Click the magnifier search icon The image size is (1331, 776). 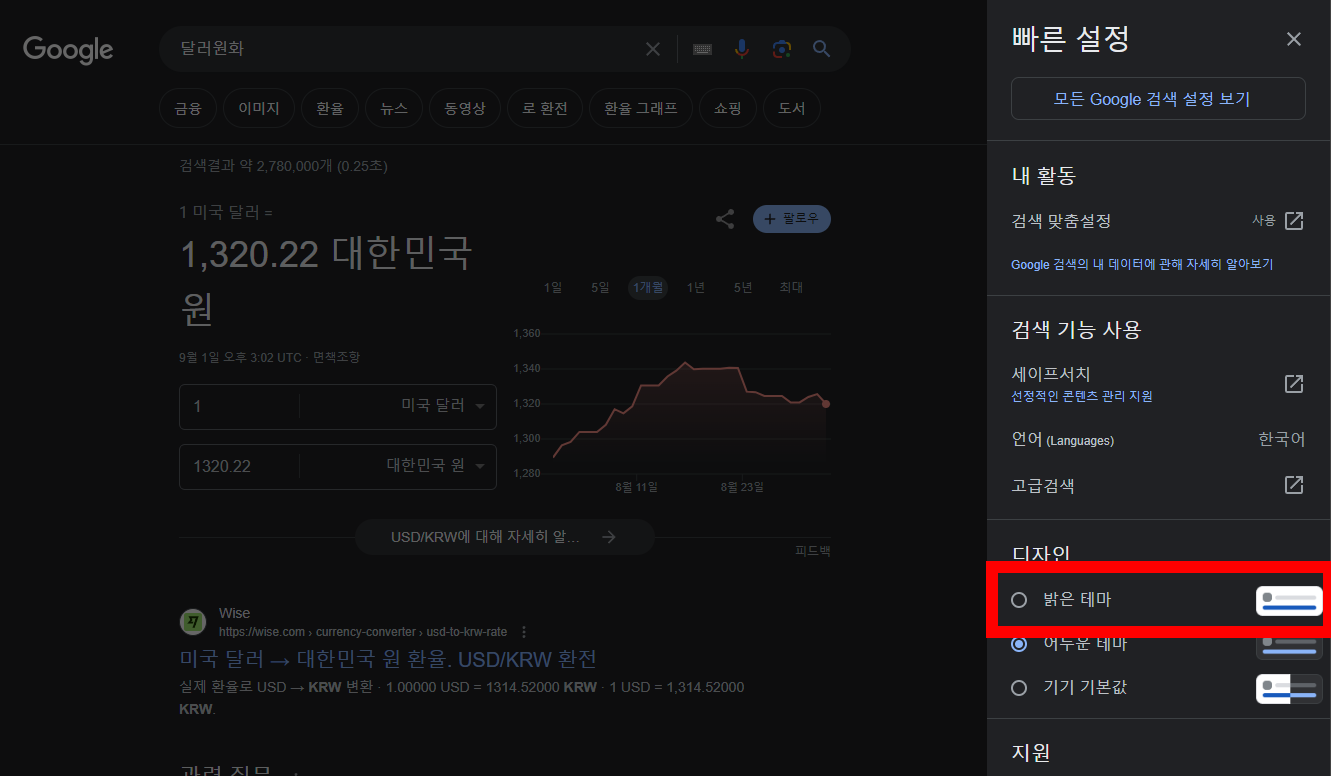(x=822, y=49)
